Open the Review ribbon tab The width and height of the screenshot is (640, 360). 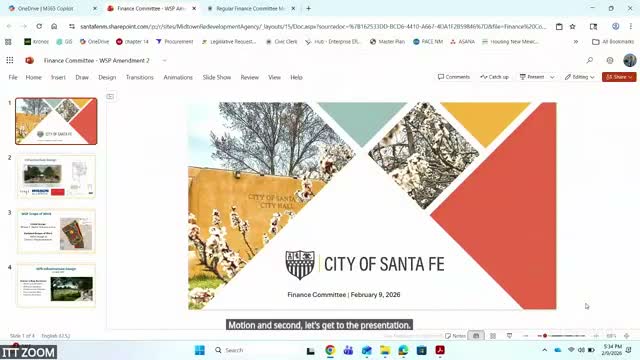249,77
